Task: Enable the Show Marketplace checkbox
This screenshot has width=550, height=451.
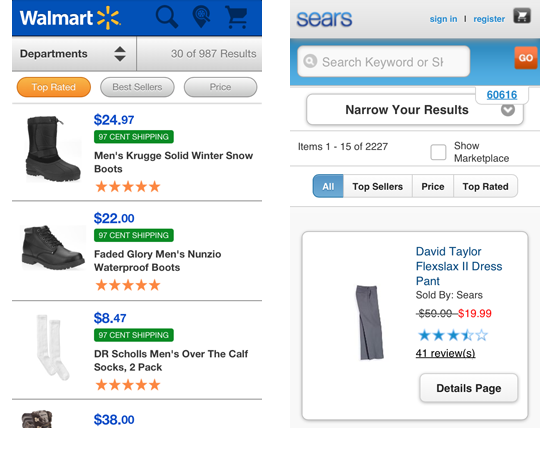Action: tap(438, 152)
